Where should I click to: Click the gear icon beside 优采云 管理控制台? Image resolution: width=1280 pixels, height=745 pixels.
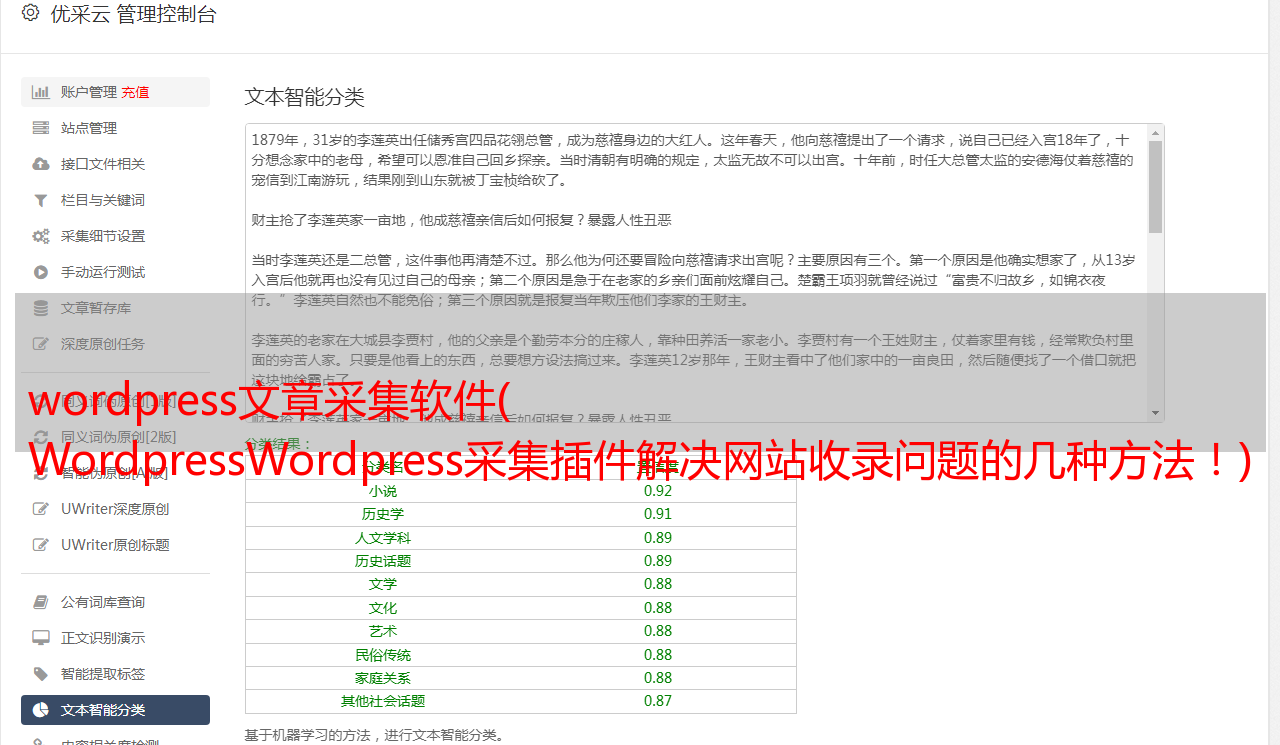click(30, 14)
